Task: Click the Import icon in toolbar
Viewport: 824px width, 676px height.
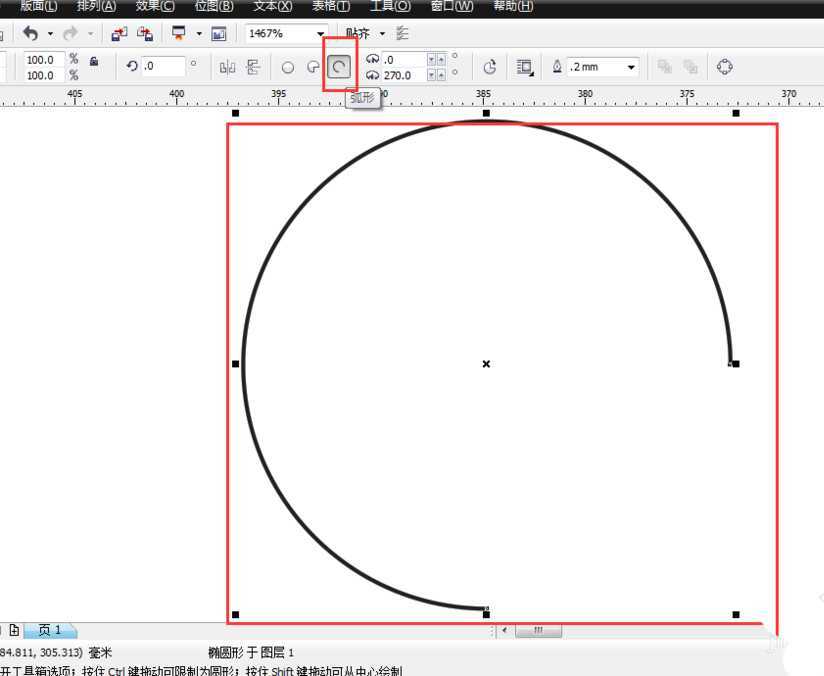Action: pos(119,33)
